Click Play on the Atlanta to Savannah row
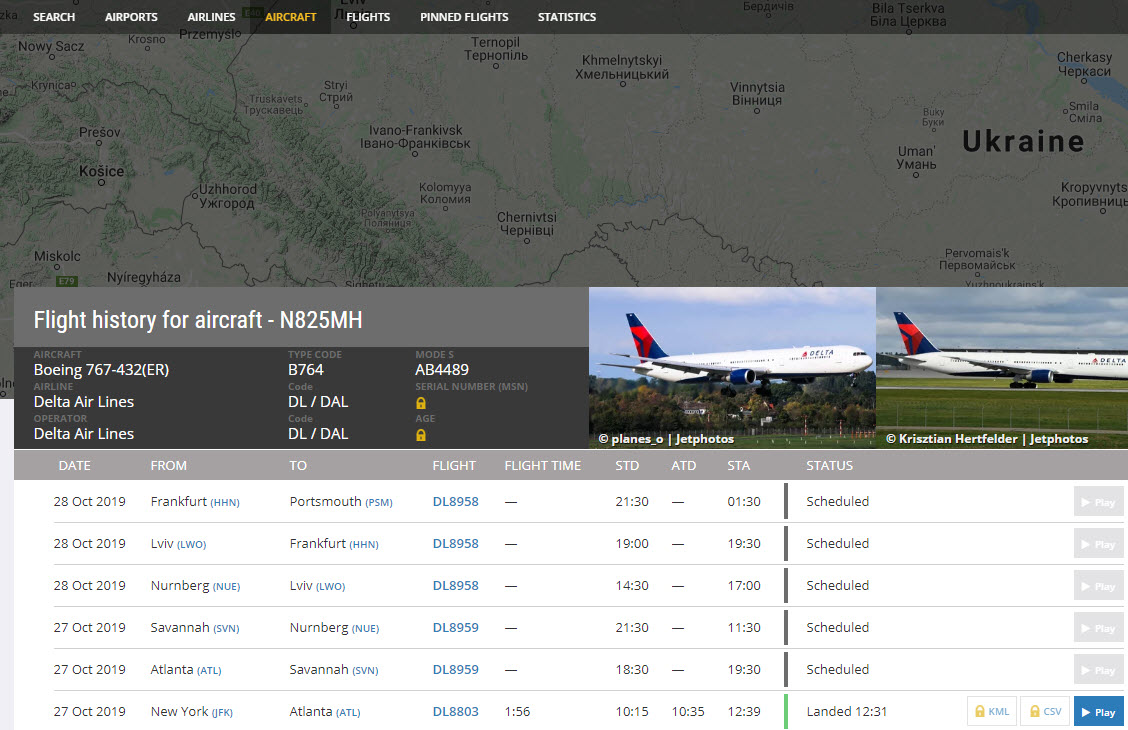The height and width of the screenshot is (730, 1128). tap(1098, 670)
